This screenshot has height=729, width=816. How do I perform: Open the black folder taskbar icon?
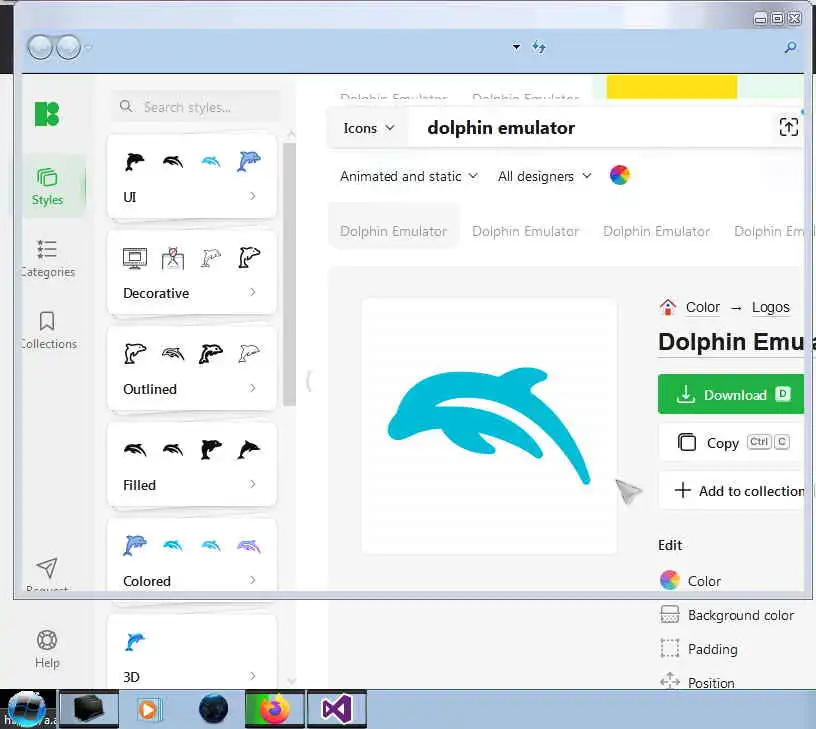(89, 709)
